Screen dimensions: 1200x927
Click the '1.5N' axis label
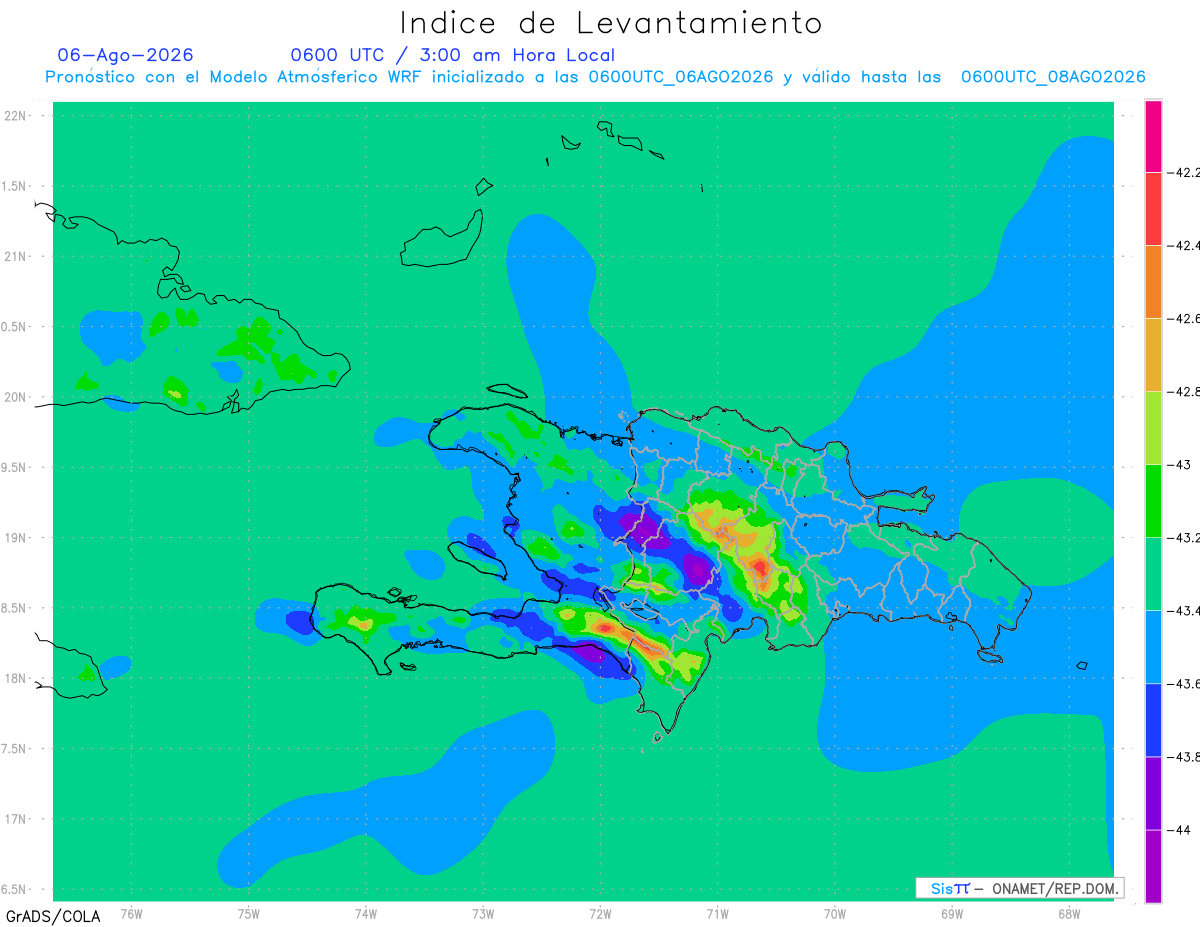coord(15,187)
